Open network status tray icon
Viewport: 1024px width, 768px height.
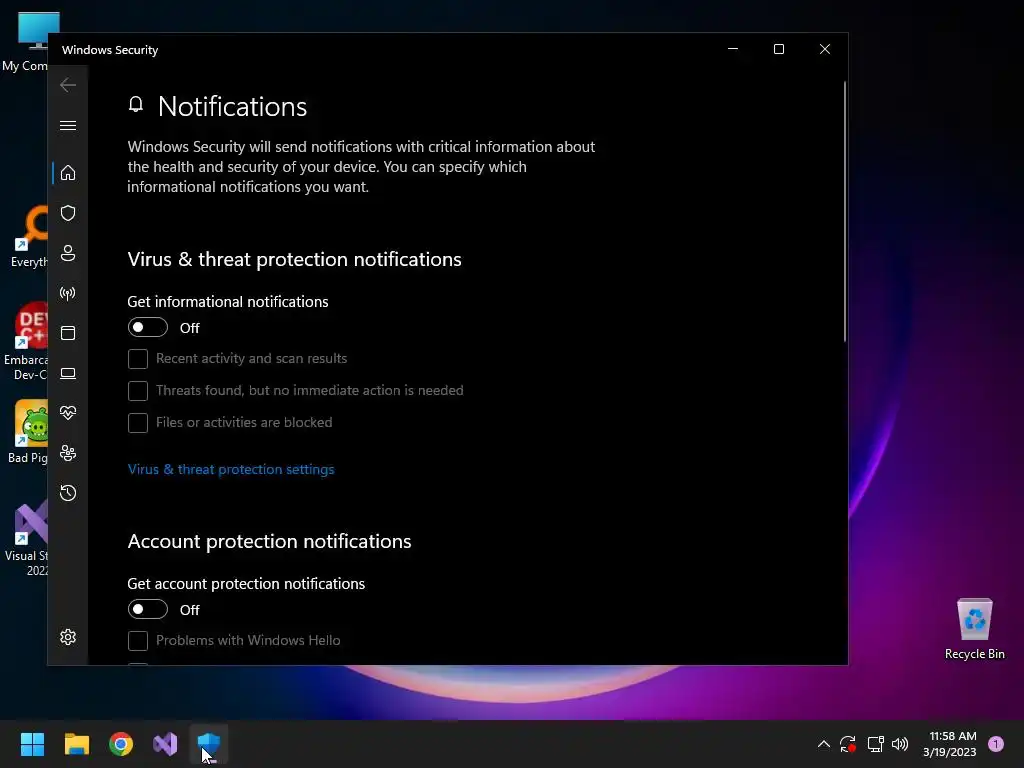[875, 744]
